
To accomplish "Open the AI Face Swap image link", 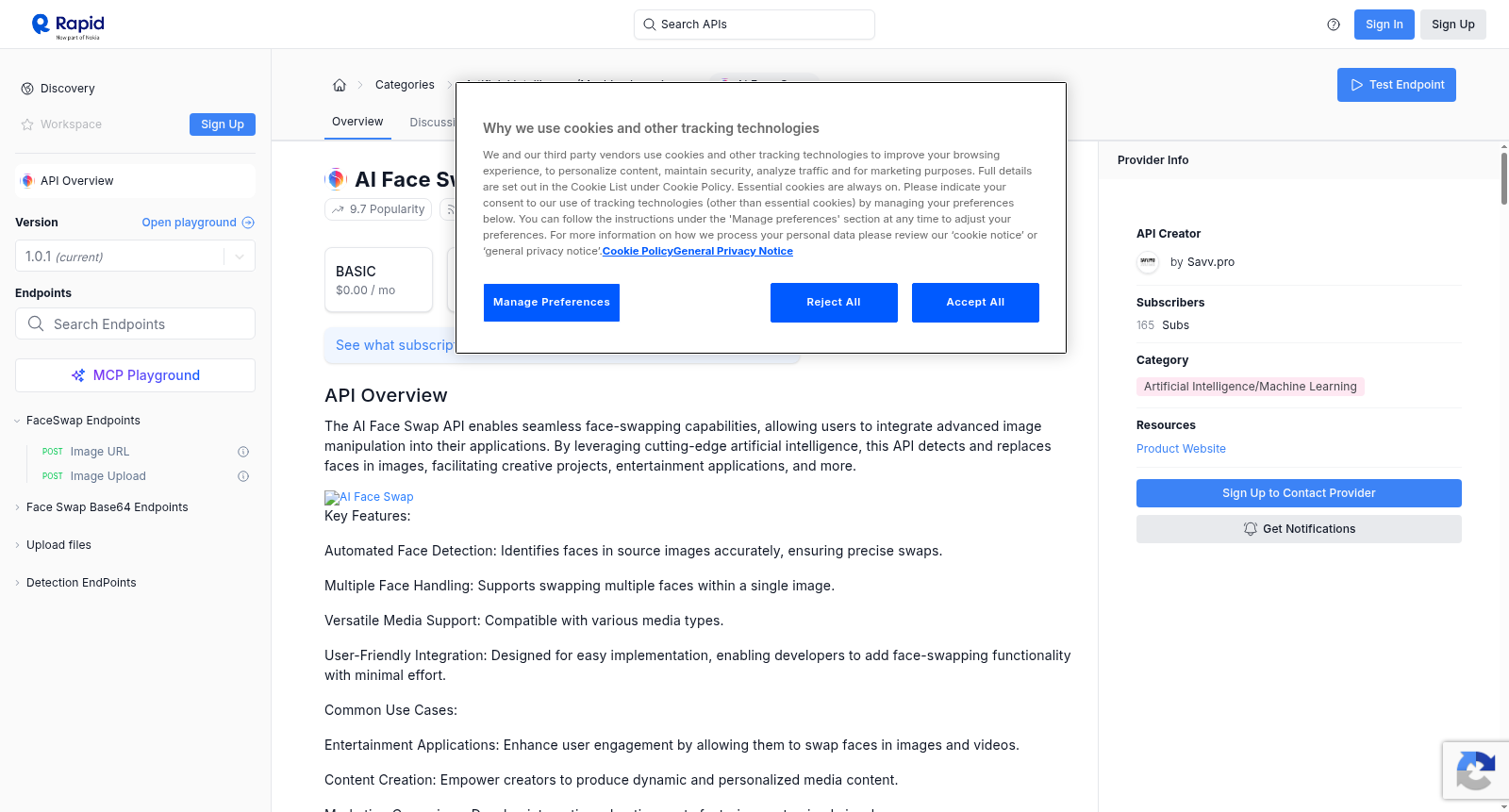I will point(369,497).
